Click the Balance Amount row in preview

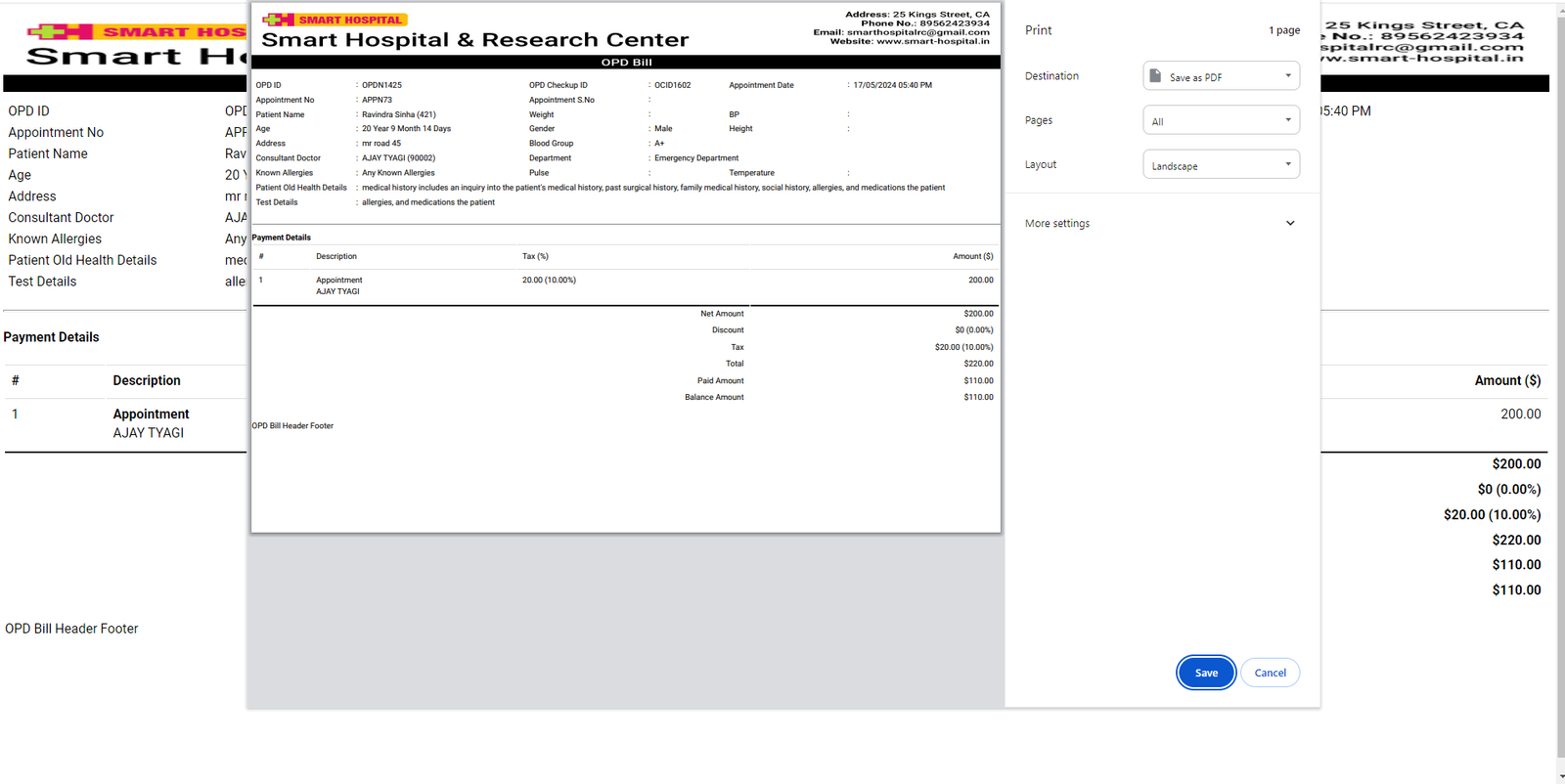pos(714,398)
